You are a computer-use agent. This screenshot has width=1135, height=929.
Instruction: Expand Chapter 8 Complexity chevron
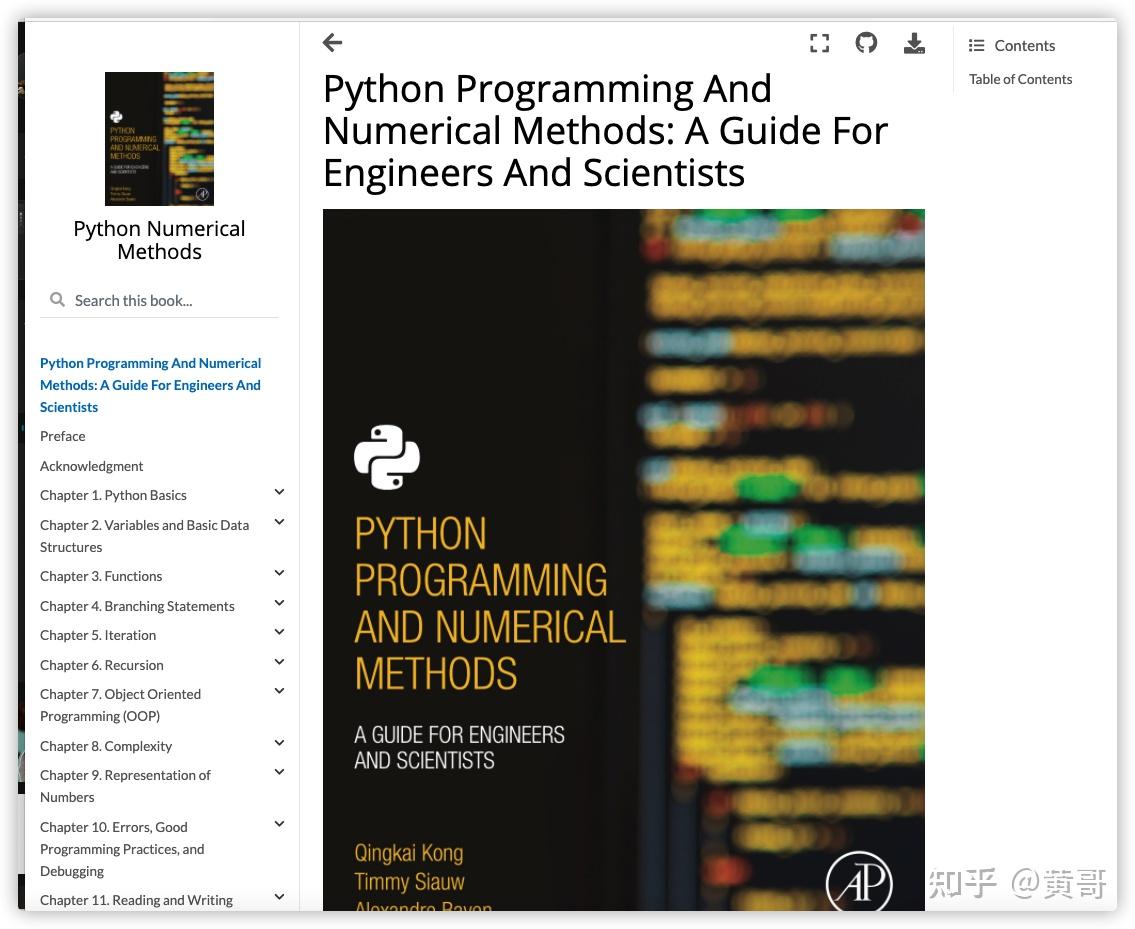pos(279,743)
